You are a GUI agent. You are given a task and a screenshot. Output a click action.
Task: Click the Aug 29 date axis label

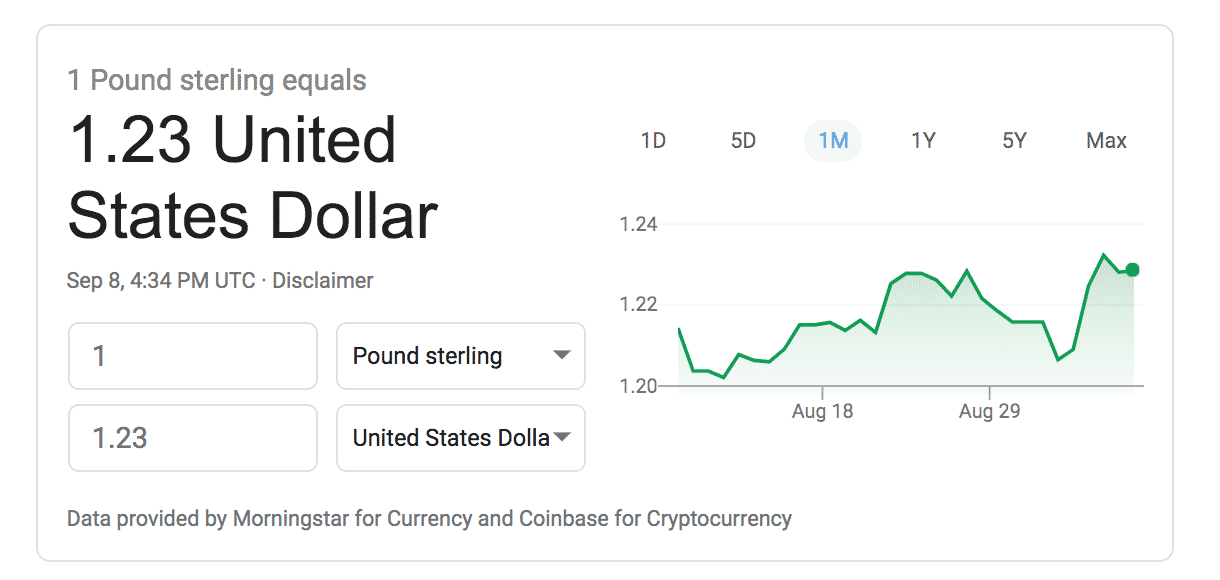(x=989, y=411)
